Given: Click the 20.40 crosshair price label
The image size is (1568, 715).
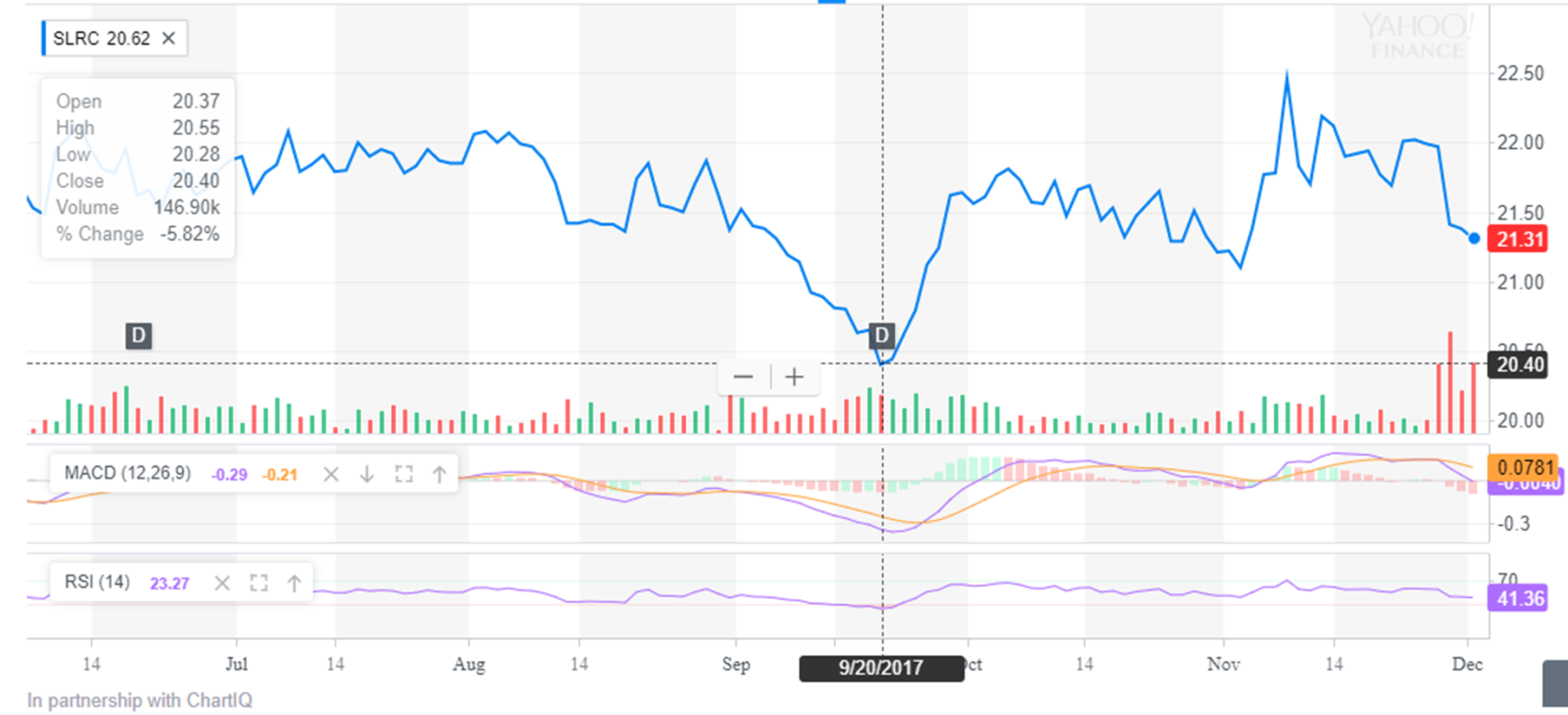Looking at the screenshot, I should click(1520, 365).
